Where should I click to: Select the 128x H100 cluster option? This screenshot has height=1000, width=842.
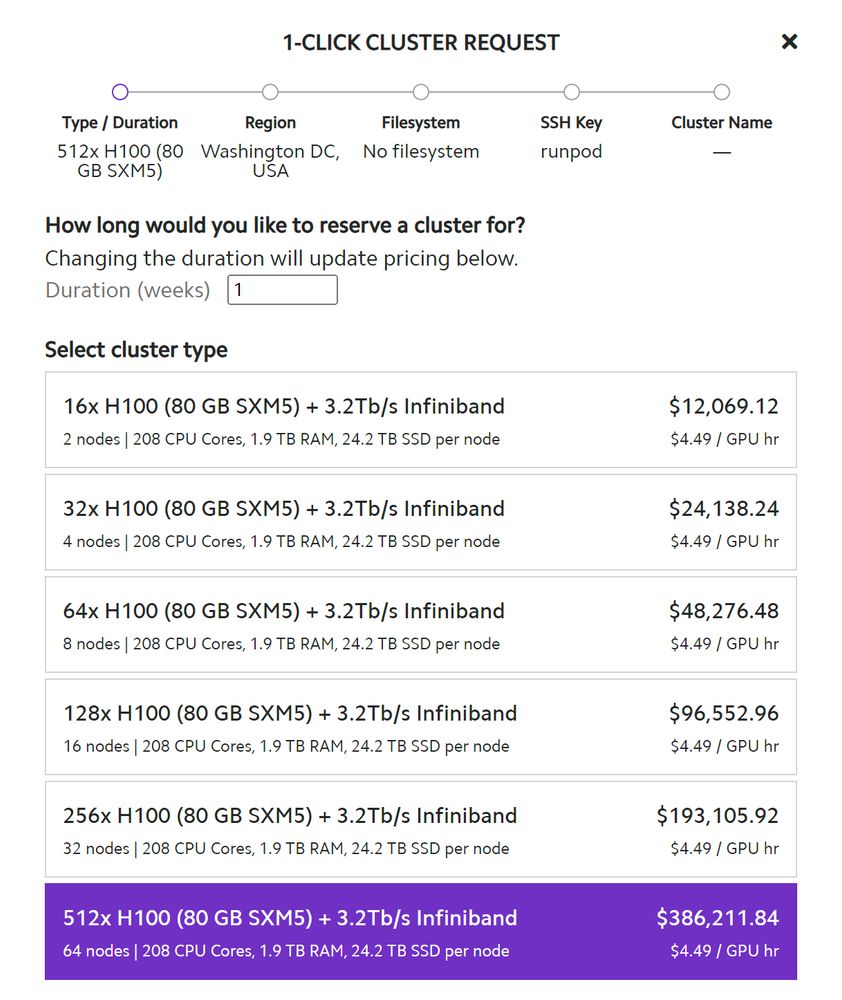[x=420, y=727]
